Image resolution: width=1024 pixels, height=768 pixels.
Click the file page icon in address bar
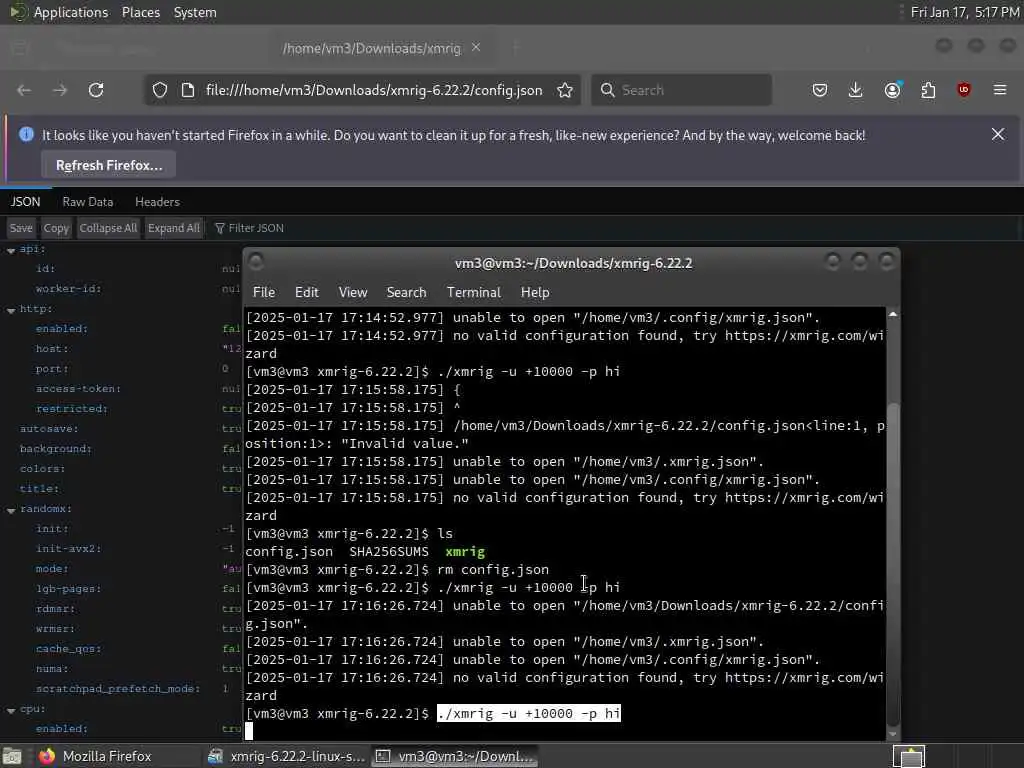188,90
